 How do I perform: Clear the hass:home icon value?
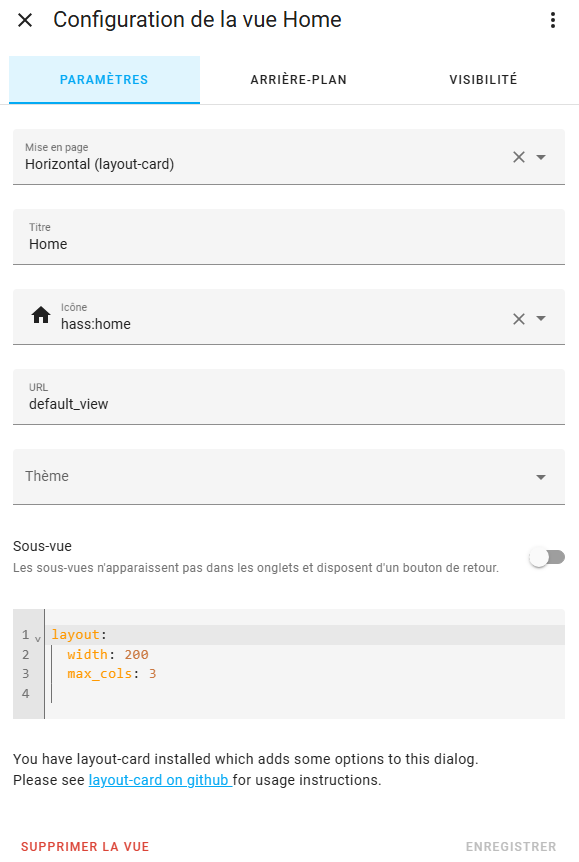click(x=519, y=319)
